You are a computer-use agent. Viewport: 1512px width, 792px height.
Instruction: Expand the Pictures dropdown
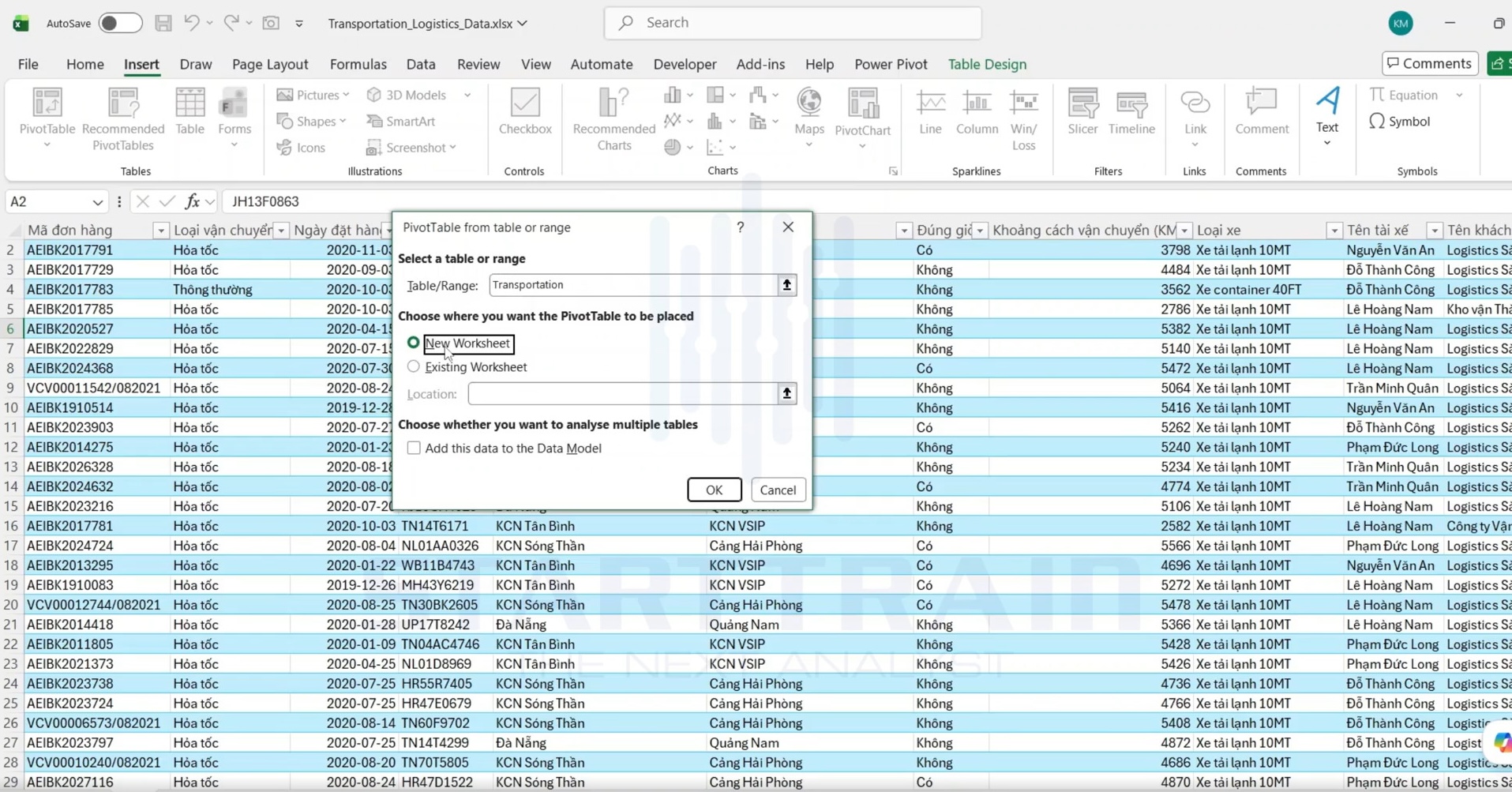tap(346, 95)
